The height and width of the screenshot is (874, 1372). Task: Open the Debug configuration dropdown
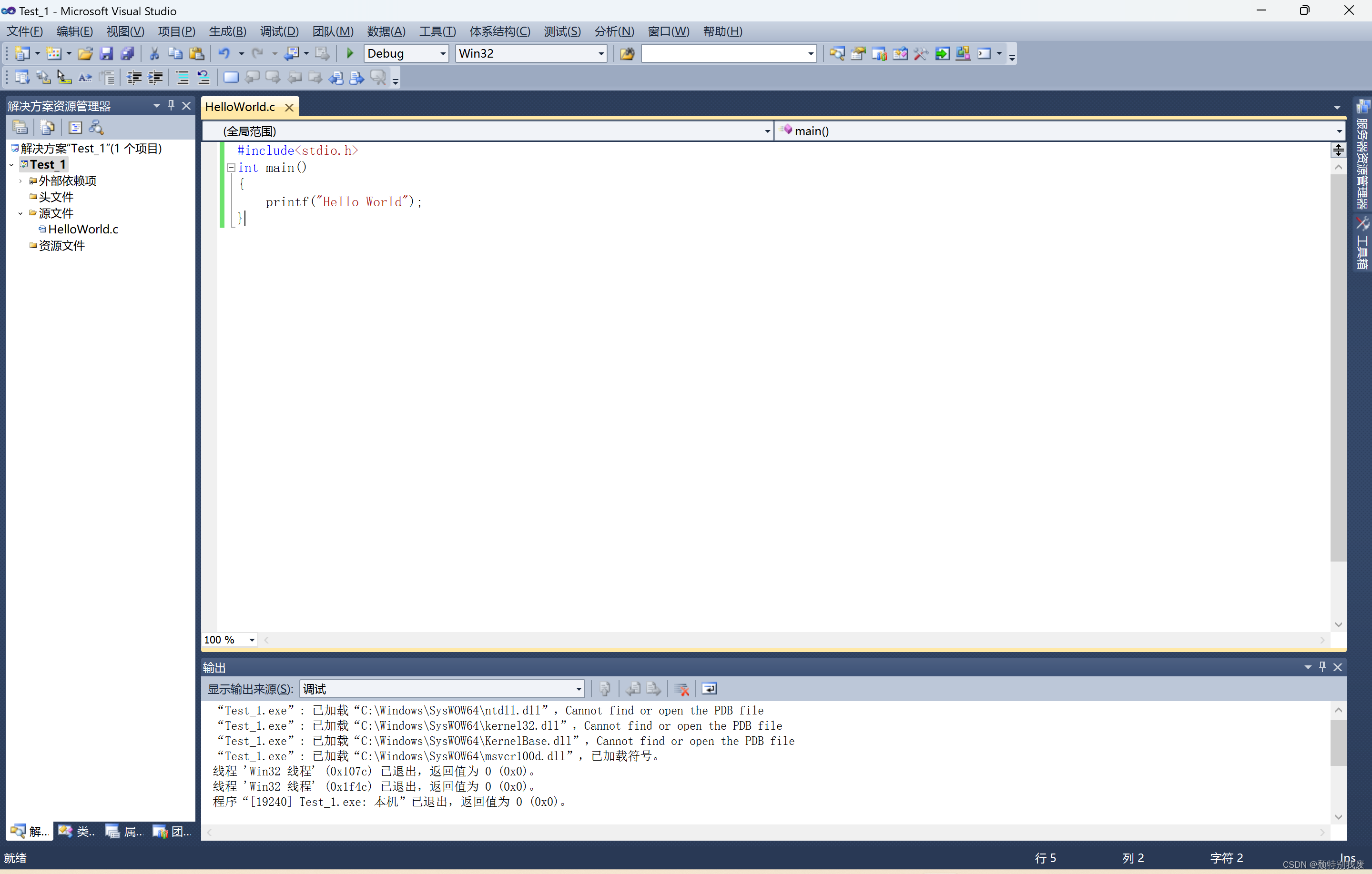[x=443, y=53]
